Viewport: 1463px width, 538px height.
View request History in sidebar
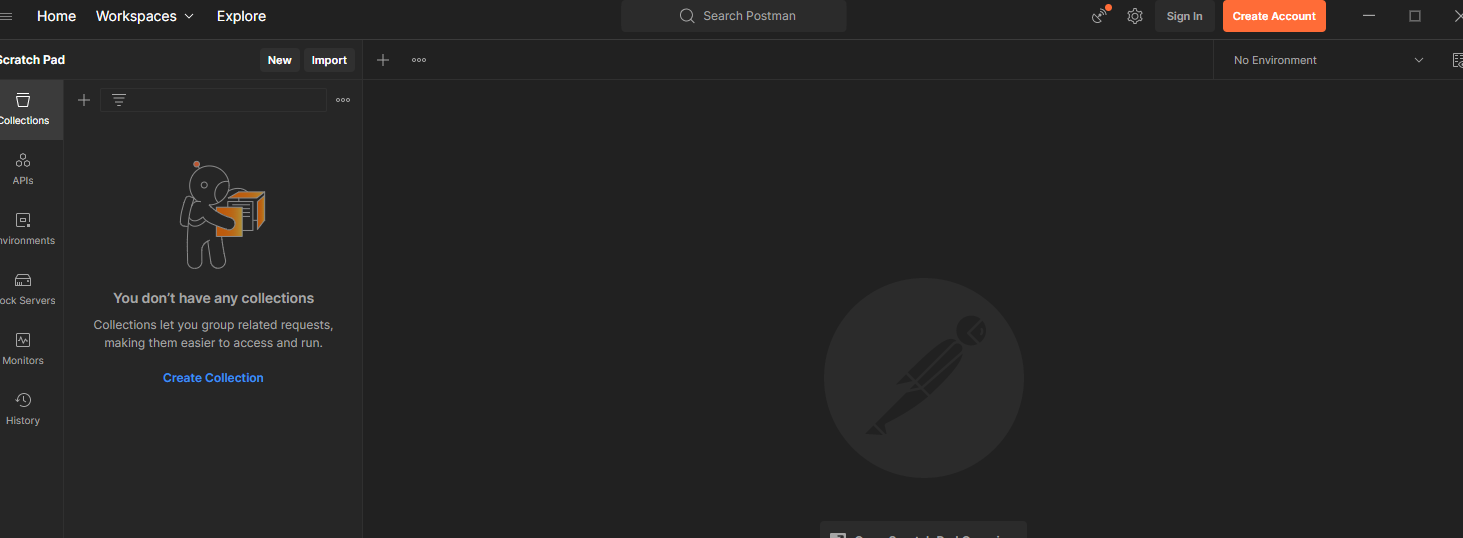click(23, 409)
